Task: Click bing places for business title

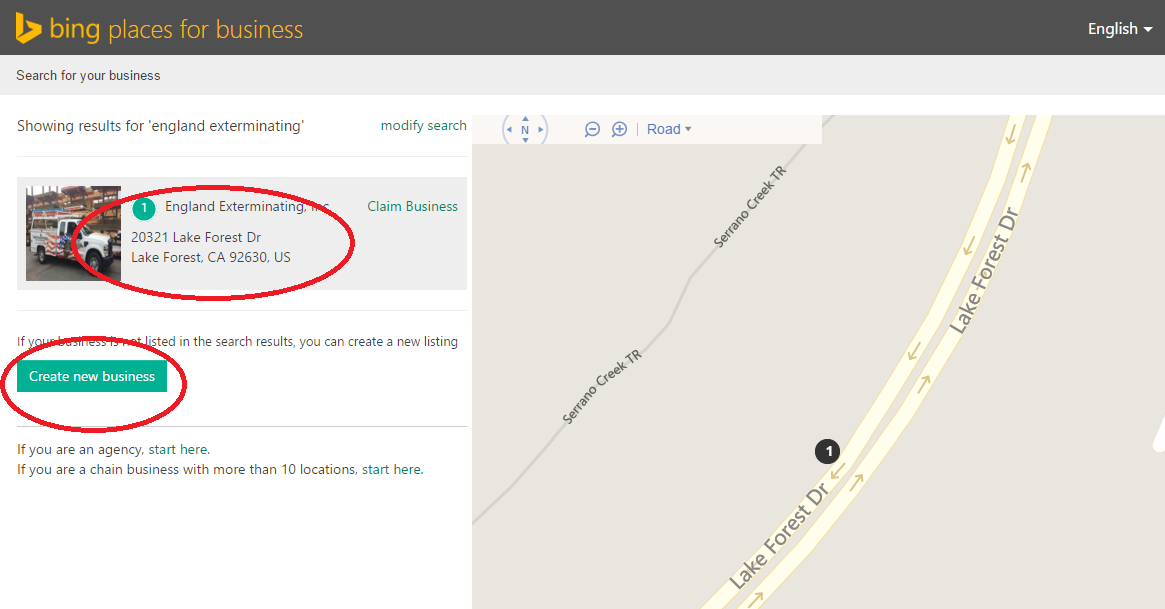Action: pos(176,29)
